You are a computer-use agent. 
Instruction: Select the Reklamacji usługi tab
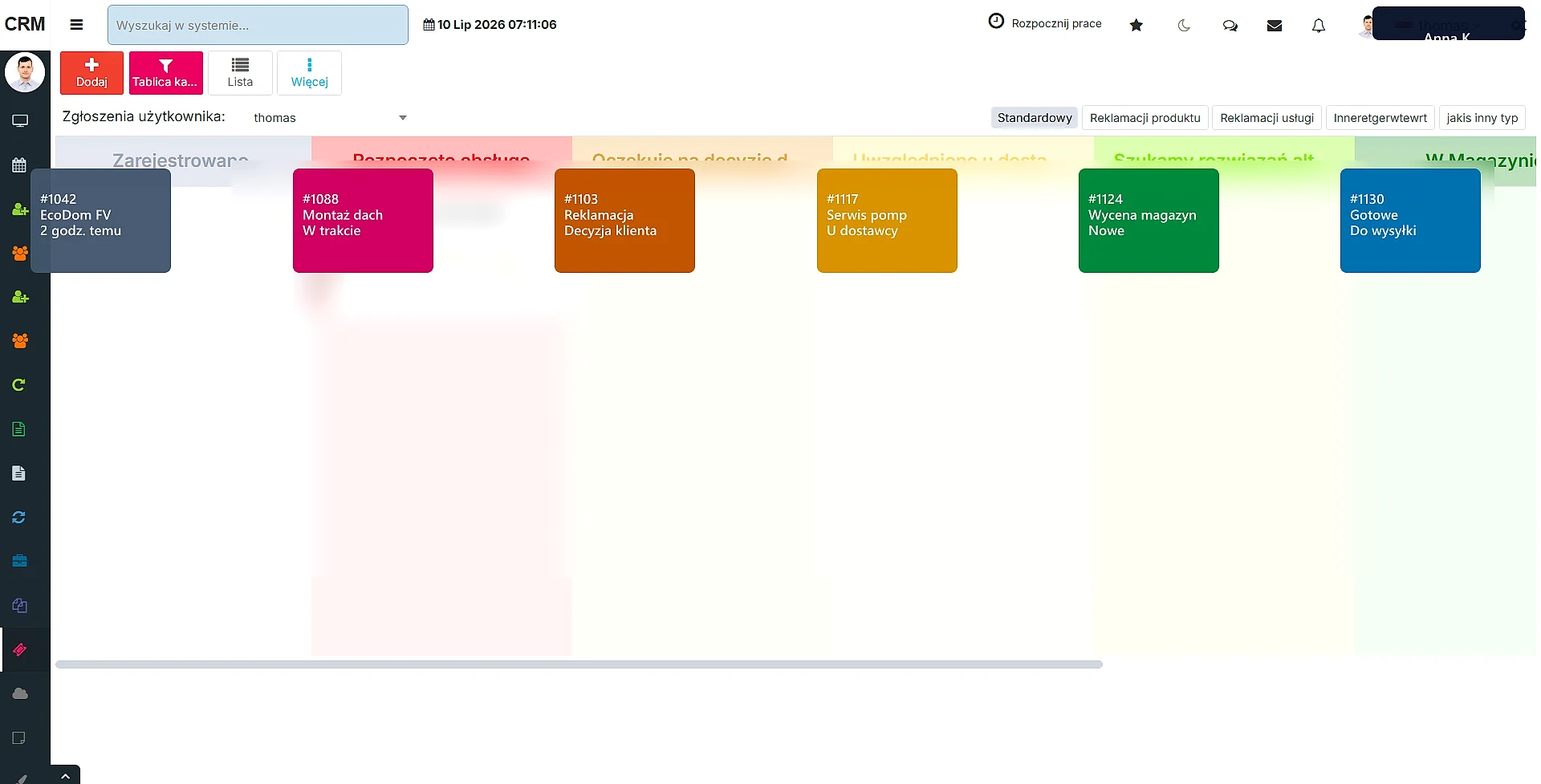[1267, 118]
